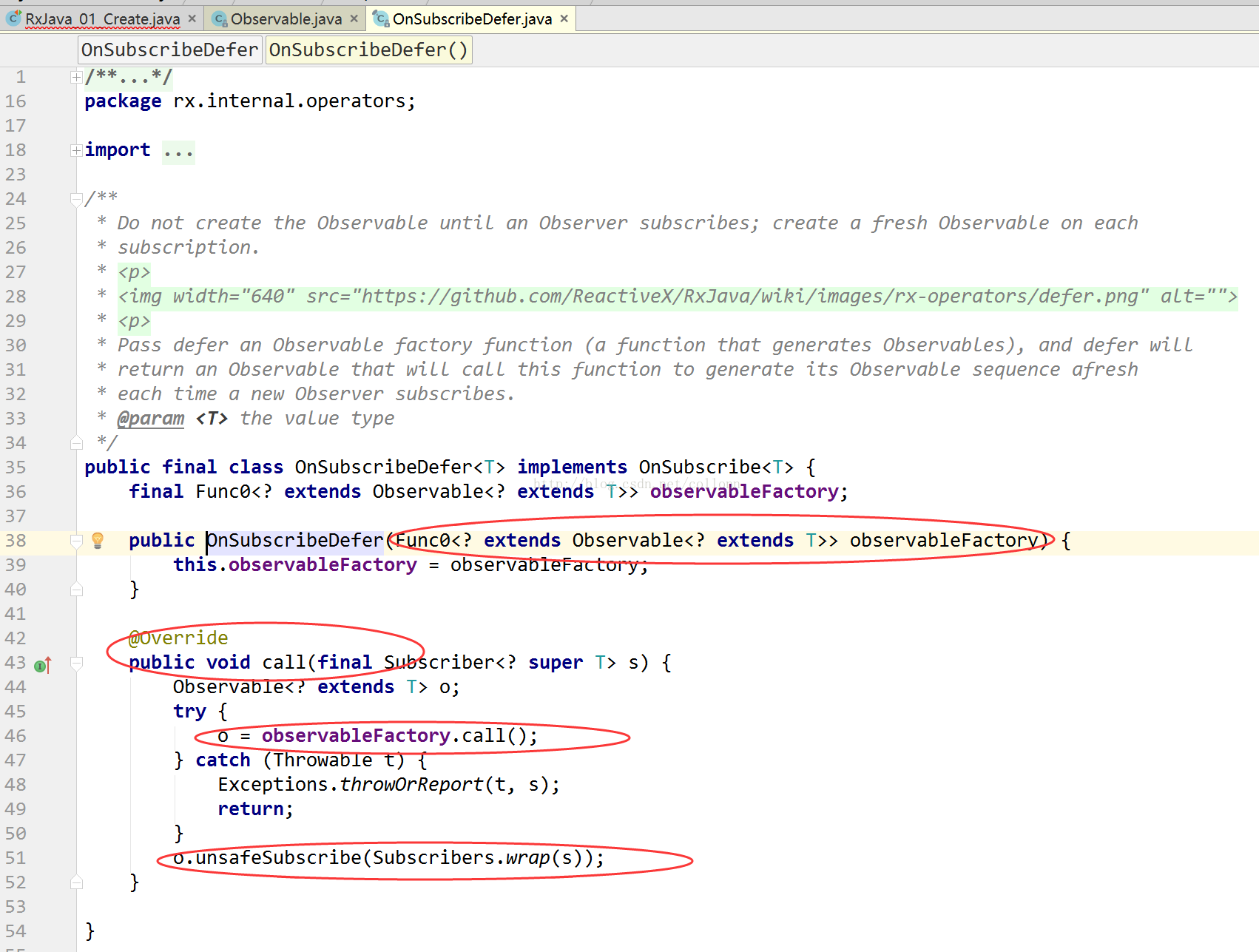The height and width of the screenshot is (952, 1259).
Task: Click the '@Override' annotation on line 42
Action: (x=178, y=638)
